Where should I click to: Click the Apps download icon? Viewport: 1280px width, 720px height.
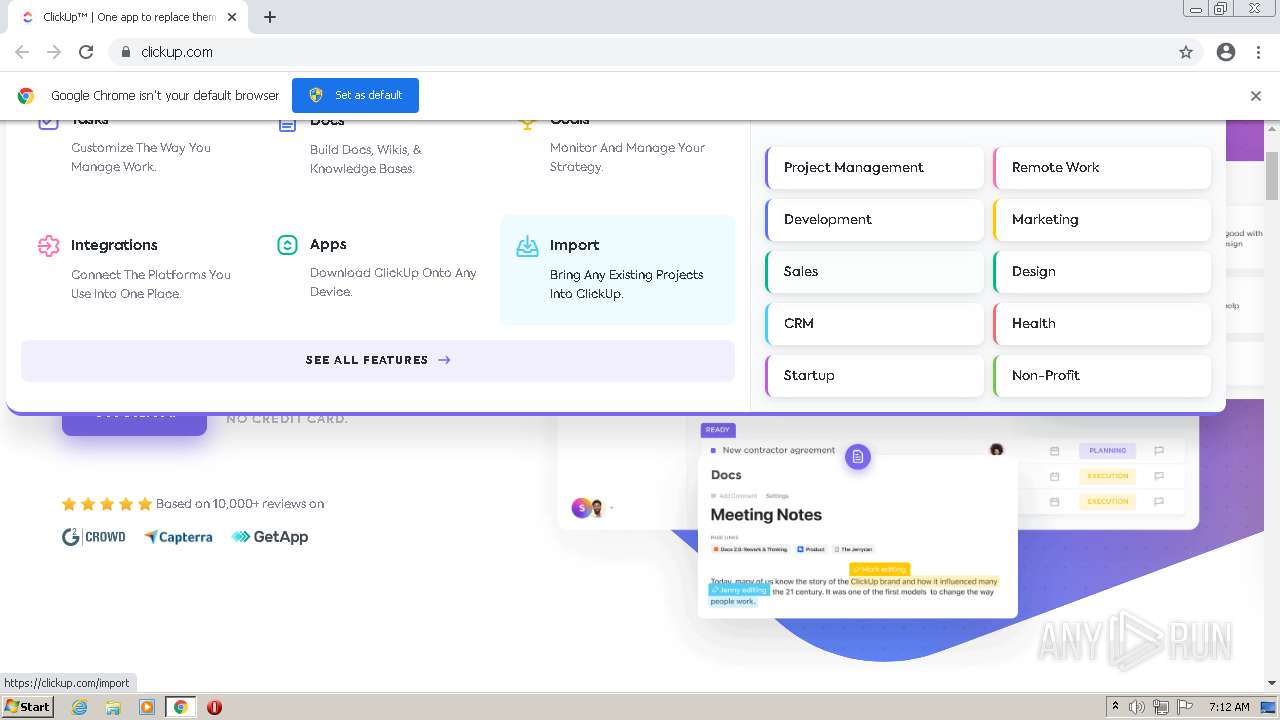click(x=287, y=245)
